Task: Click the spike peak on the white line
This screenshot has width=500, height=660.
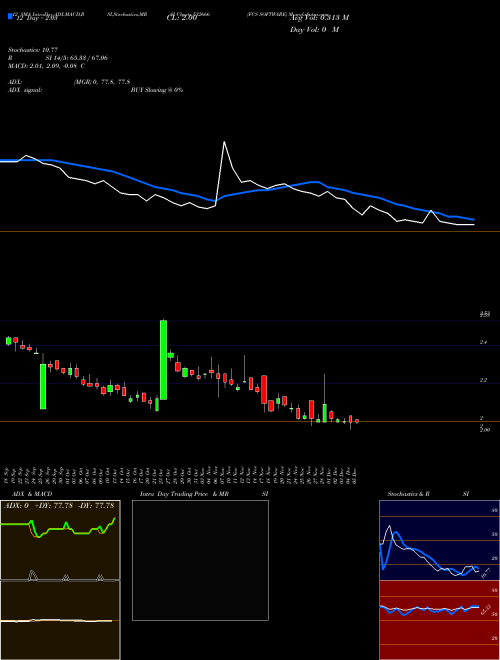Action: click(x=224, y=142)
